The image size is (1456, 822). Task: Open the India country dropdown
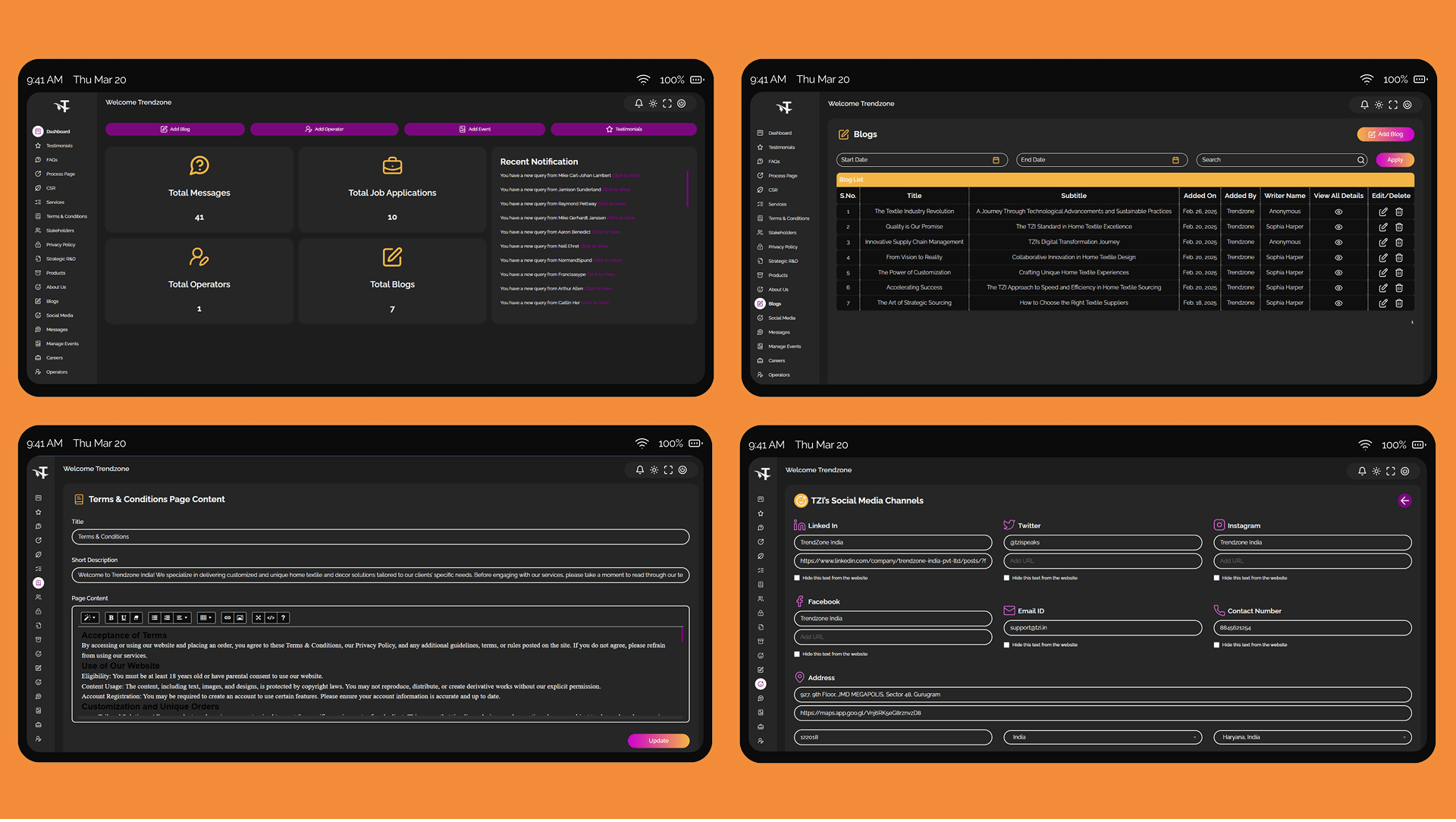(1103, 737)
